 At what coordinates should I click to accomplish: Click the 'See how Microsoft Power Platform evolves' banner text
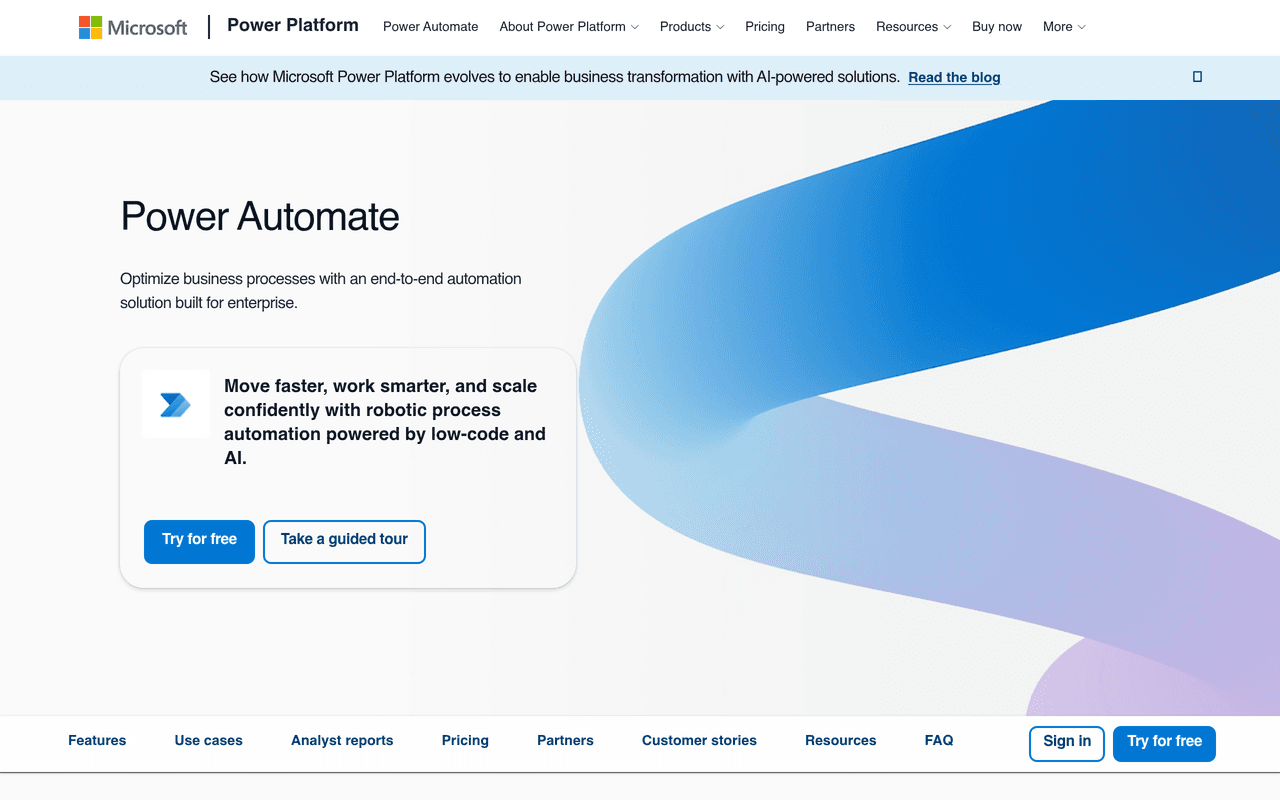pos(555,77)
